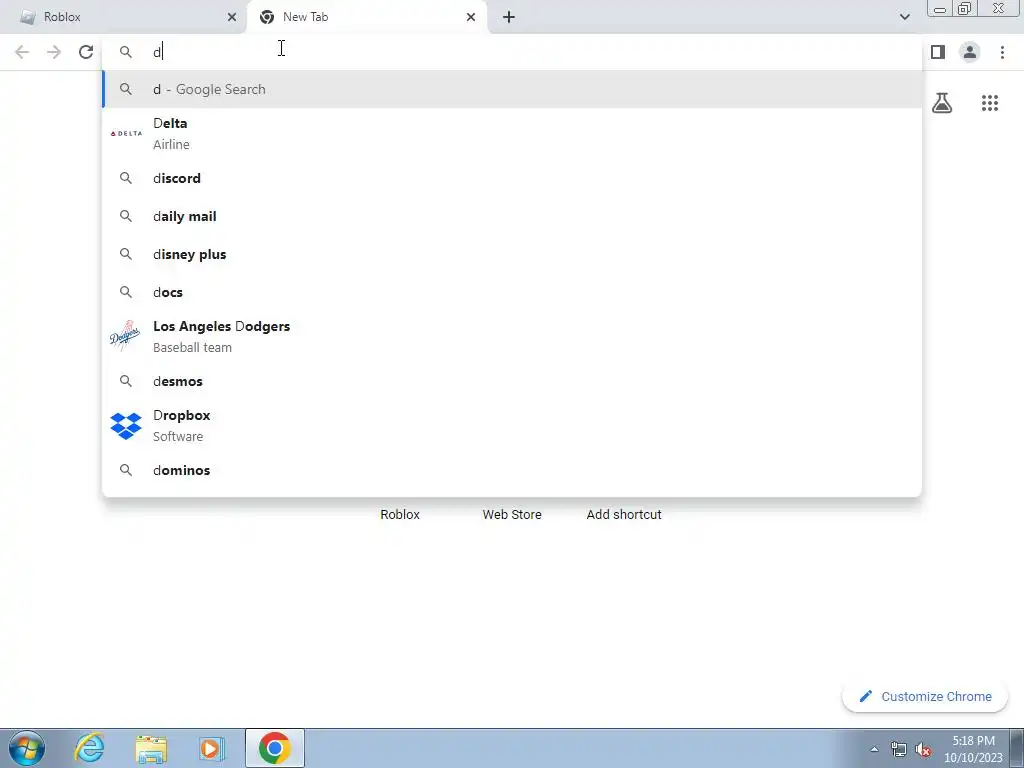Choose the daily mail suggestion
This screenshot has width=1024, height=768.
tap(512, 216)
